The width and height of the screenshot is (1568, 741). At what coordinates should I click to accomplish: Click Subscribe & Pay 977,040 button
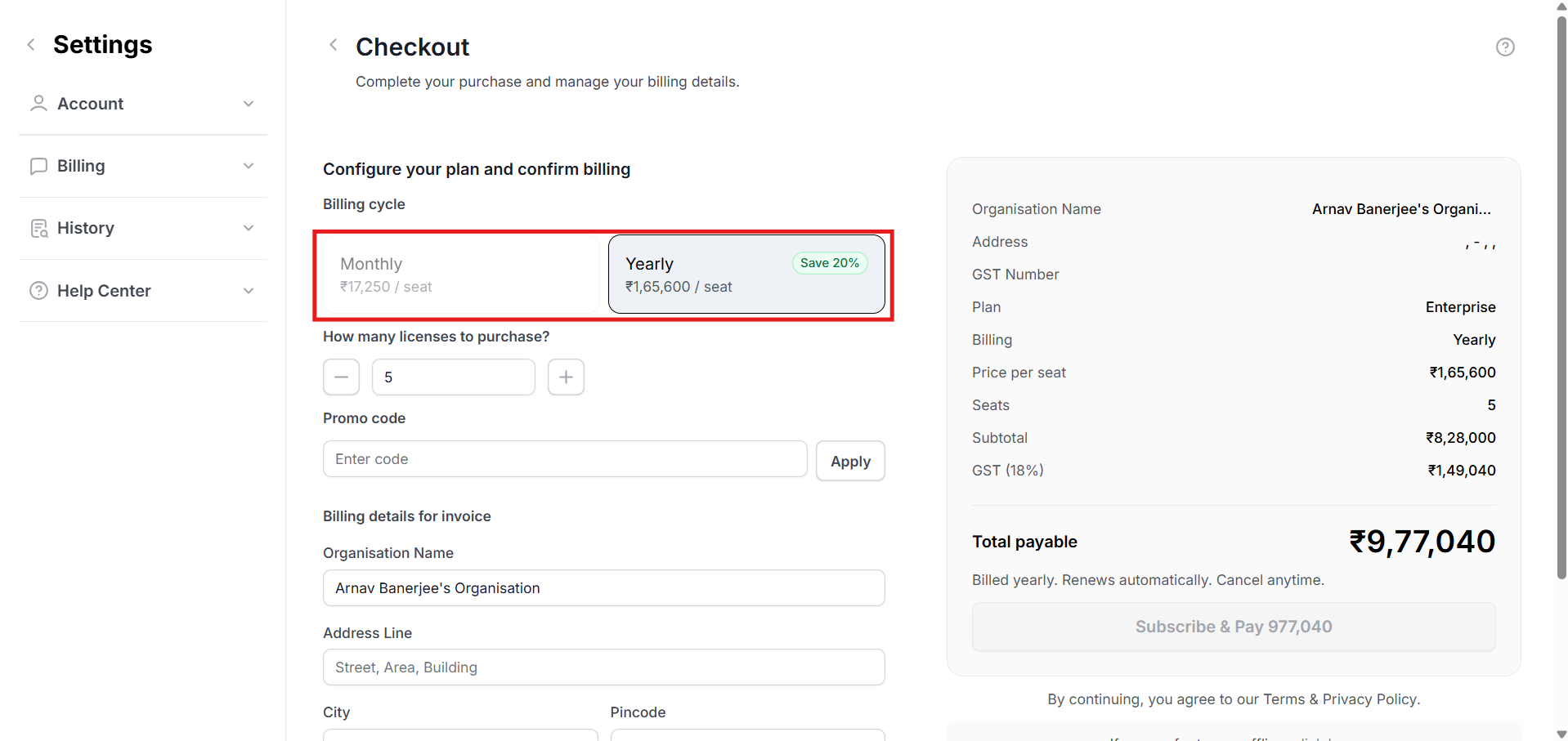(x=1233, y=627)
